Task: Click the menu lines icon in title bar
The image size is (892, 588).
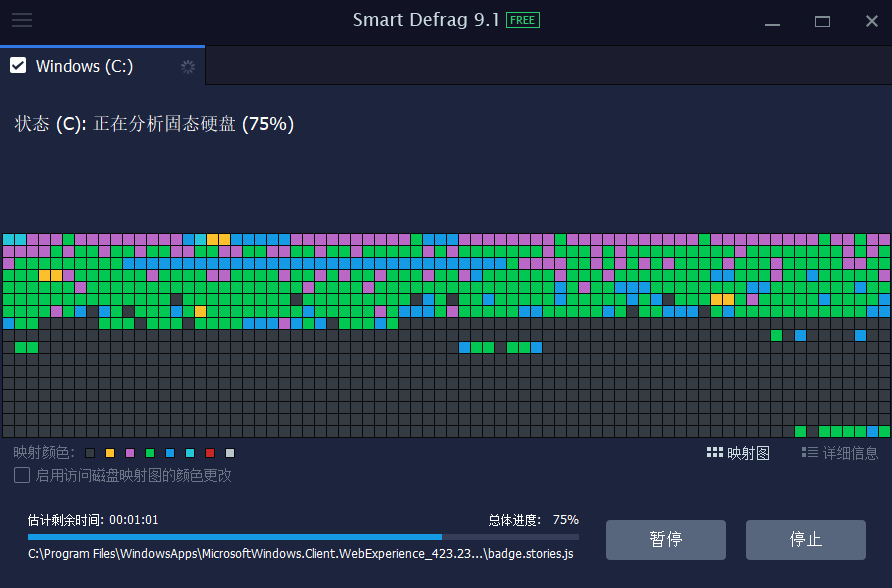Action: click(22, 20)
